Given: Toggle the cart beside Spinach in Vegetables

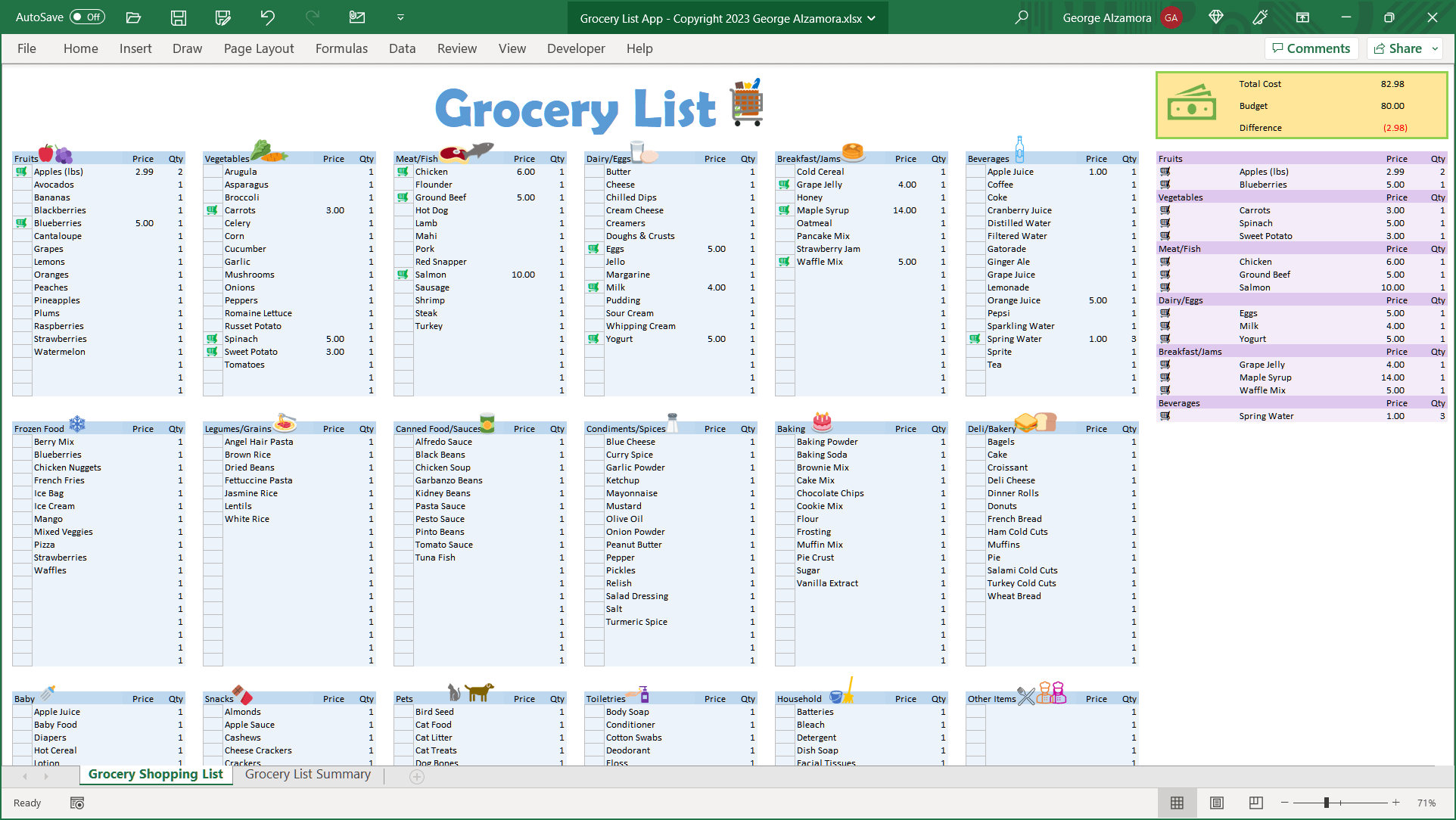Looking at the screenshot, I should pos(213,338).
